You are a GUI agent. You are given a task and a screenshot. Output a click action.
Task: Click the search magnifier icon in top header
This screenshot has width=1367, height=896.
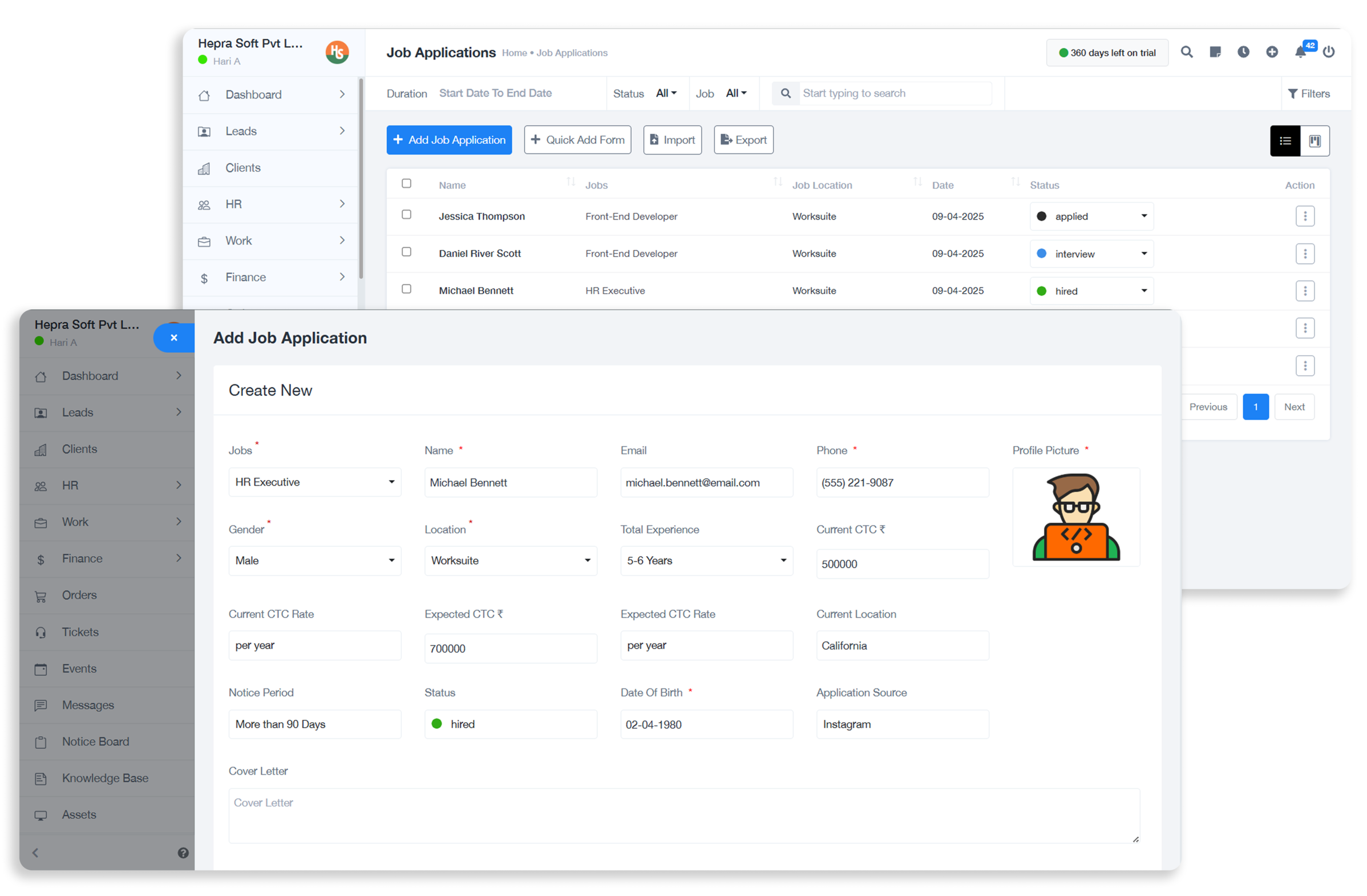click(x=1187, y=52)
